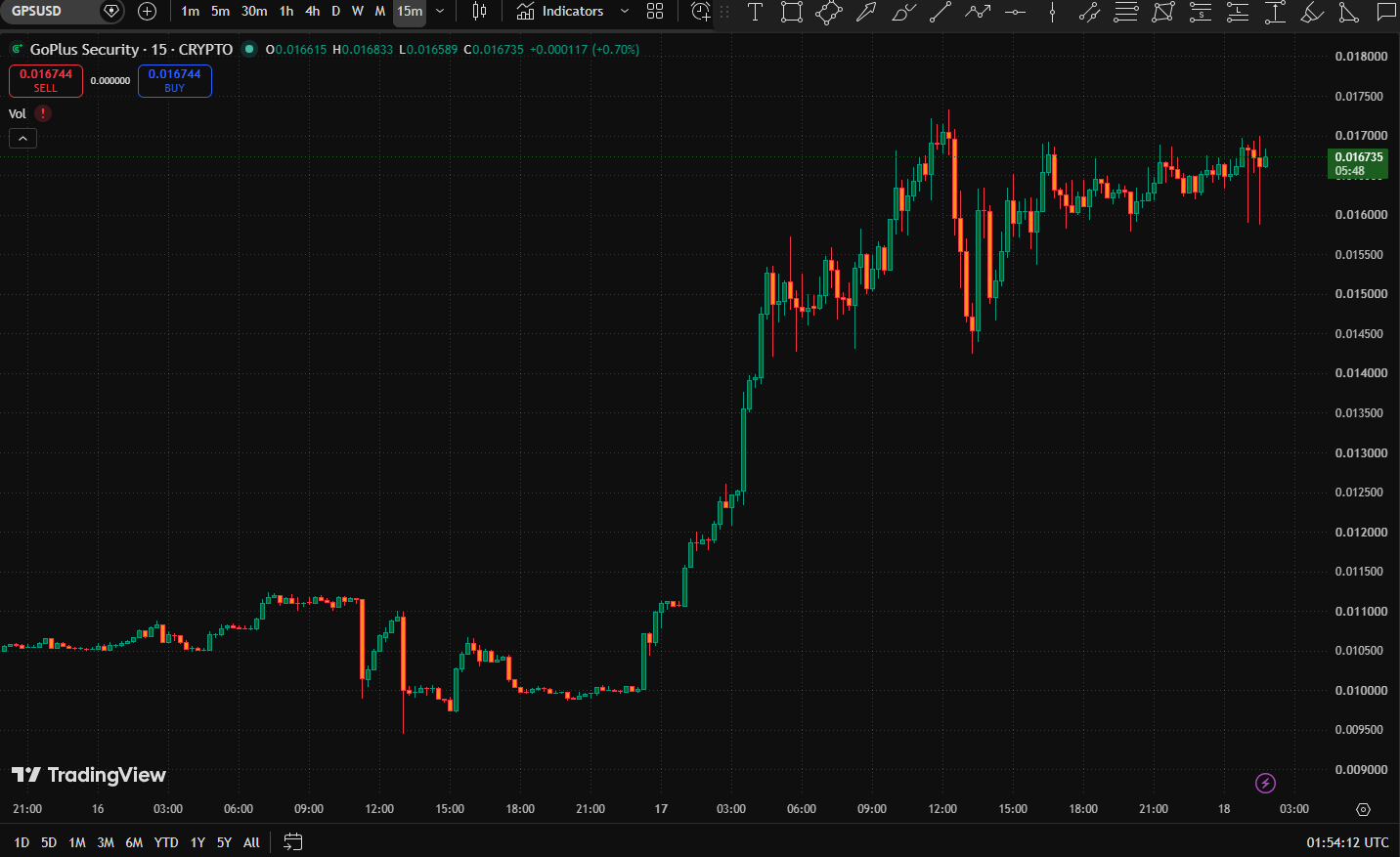This screenshot has width=1400, height=857.
Task: Set the date range to 1D
Action: coord(22,842)
